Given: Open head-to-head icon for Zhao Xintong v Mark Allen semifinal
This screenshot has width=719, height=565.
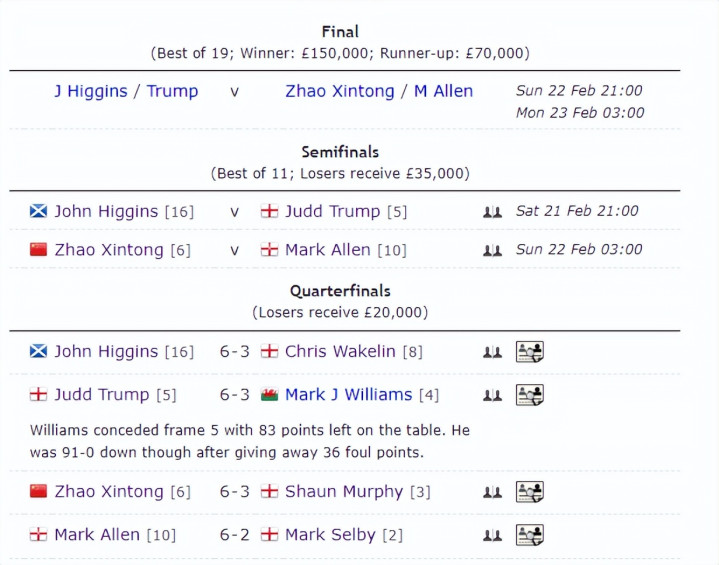Looking at the screenshot, I should point(492,251).
